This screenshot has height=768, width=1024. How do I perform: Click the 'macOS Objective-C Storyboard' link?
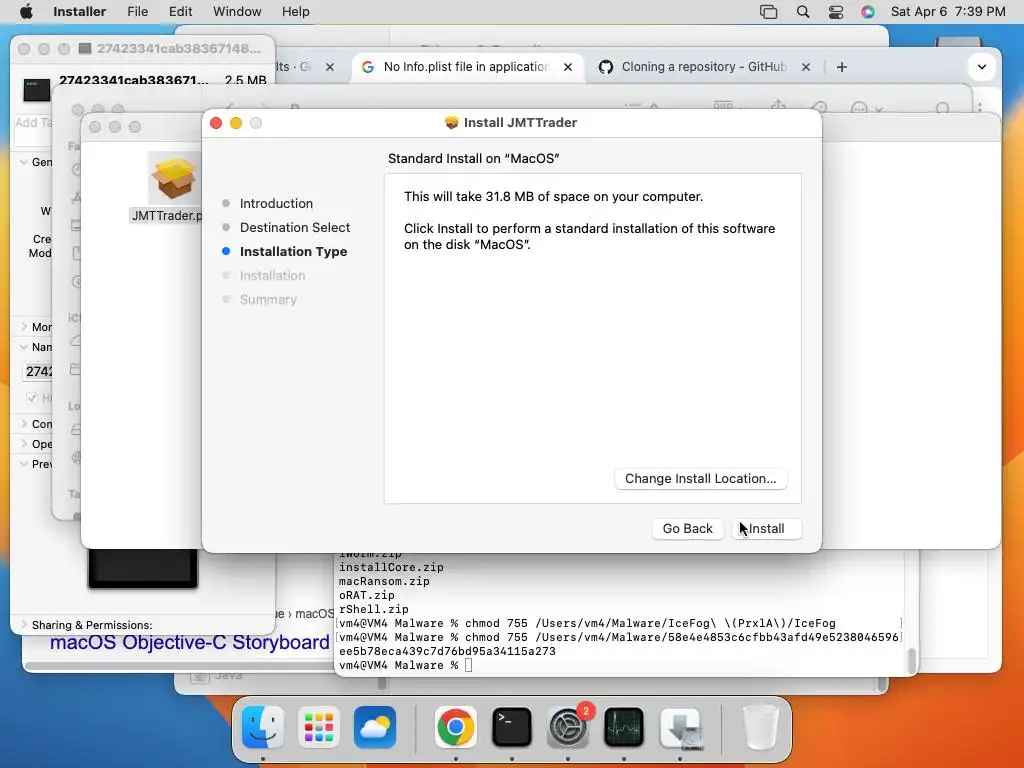[x=189, y=642]
